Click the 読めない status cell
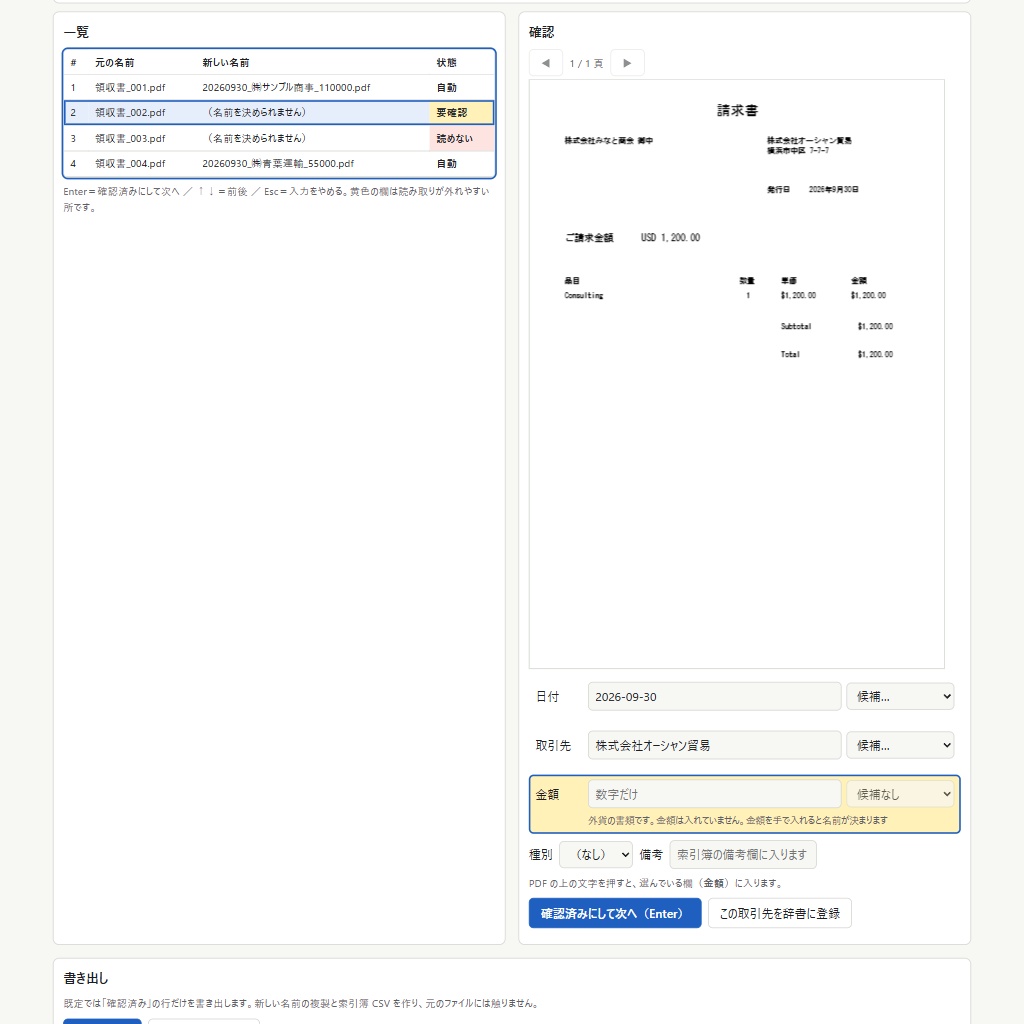 pyautogui.click(x=461, y=138)
